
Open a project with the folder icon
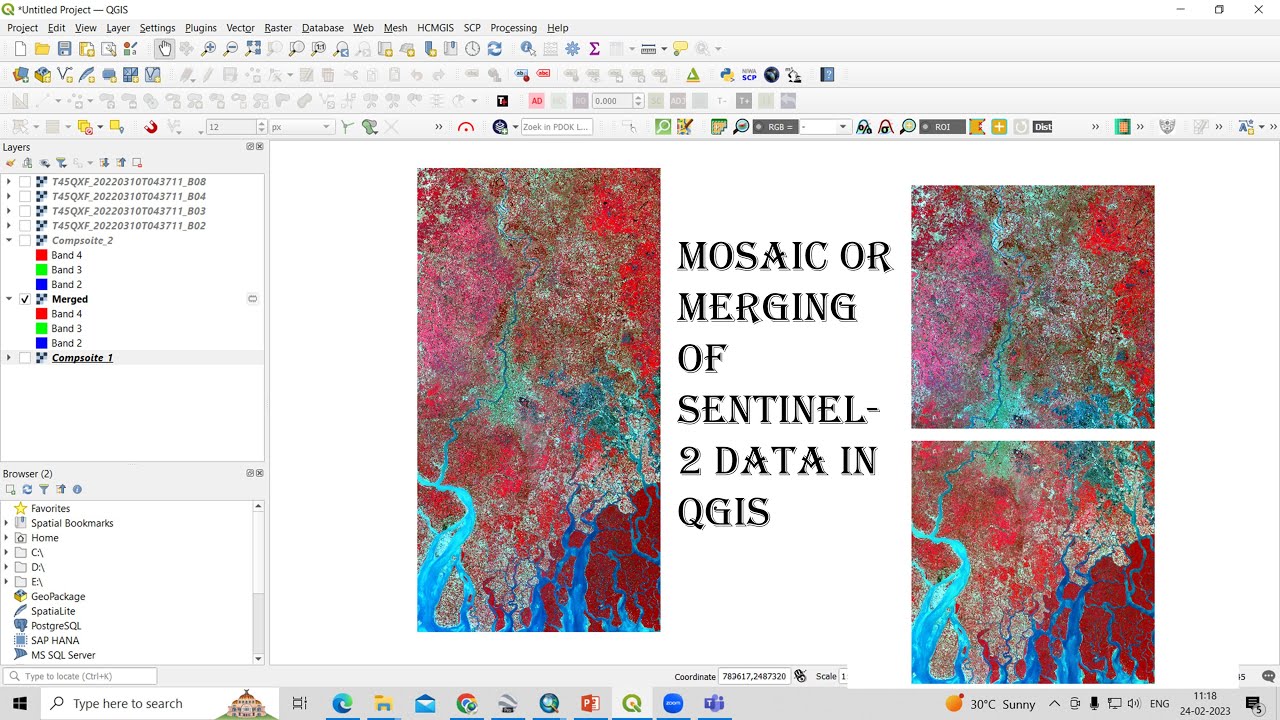coord(42,48)
